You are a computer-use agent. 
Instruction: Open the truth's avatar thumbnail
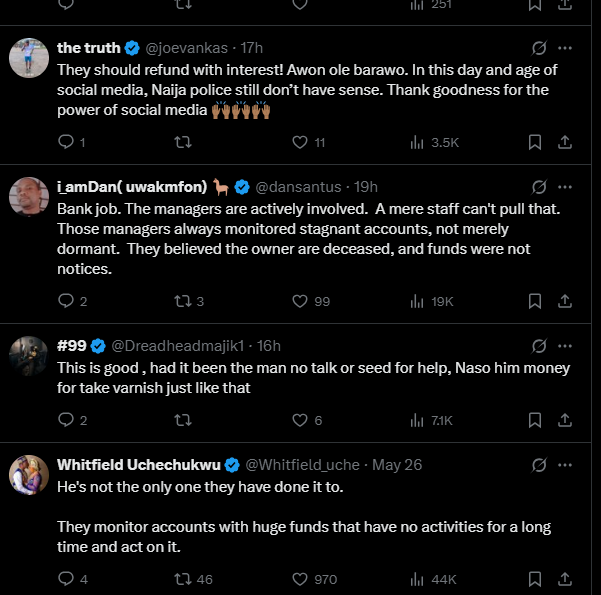point(29,58)
